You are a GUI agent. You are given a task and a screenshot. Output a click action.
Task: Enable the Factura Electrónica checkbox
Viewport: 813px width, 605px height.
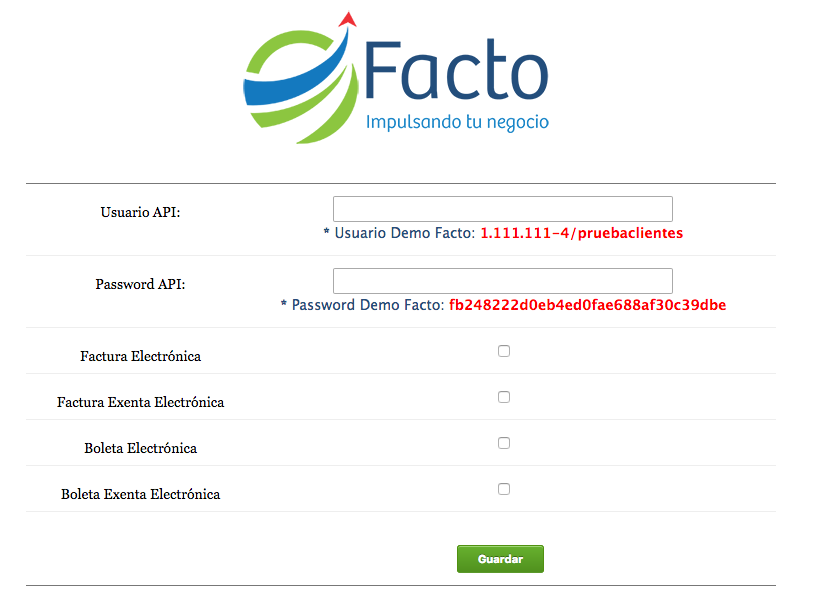coord(504,351)
